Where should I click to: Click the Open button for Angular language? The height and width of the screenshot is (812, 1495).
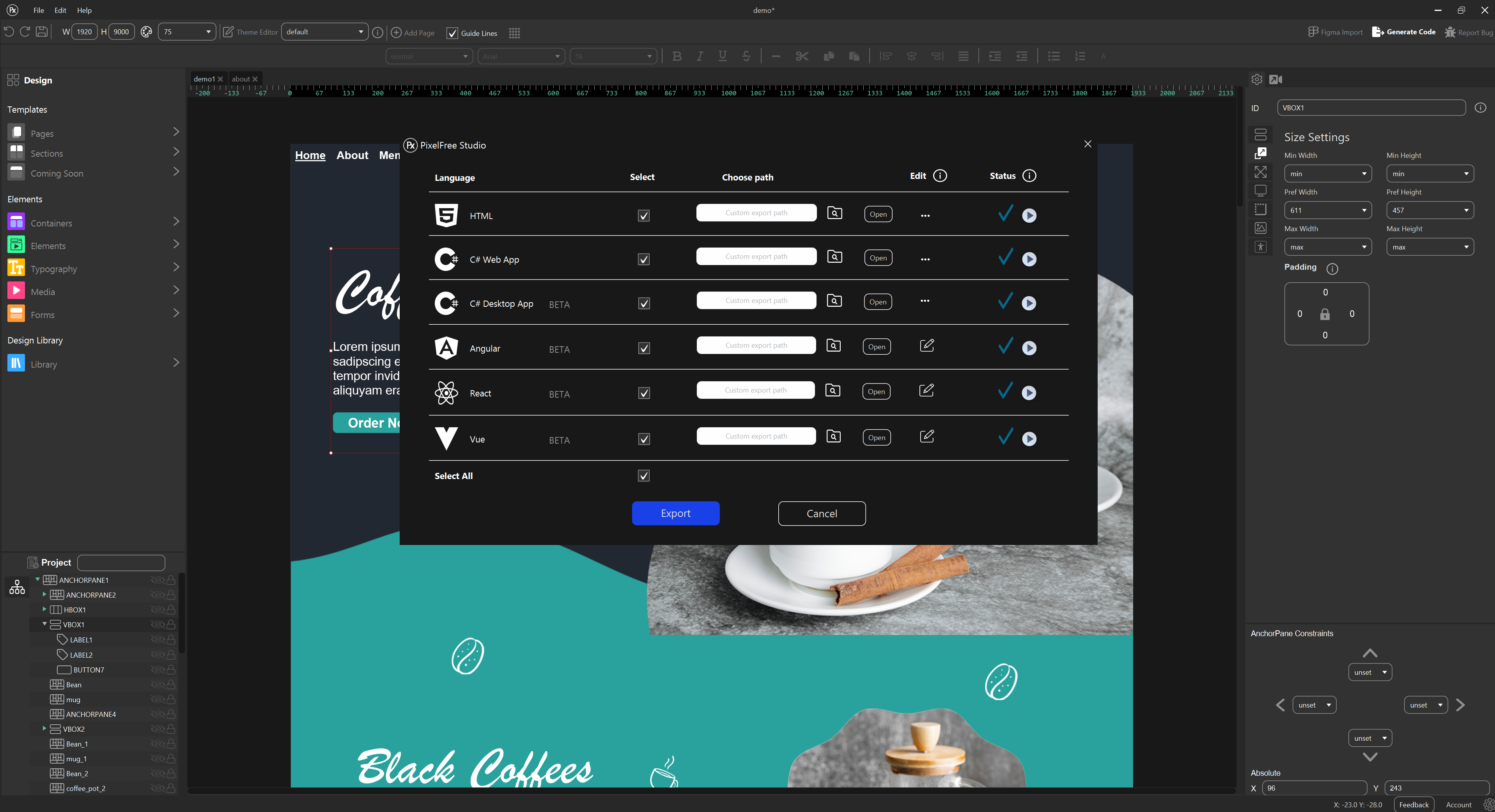(x=877, y=346)
